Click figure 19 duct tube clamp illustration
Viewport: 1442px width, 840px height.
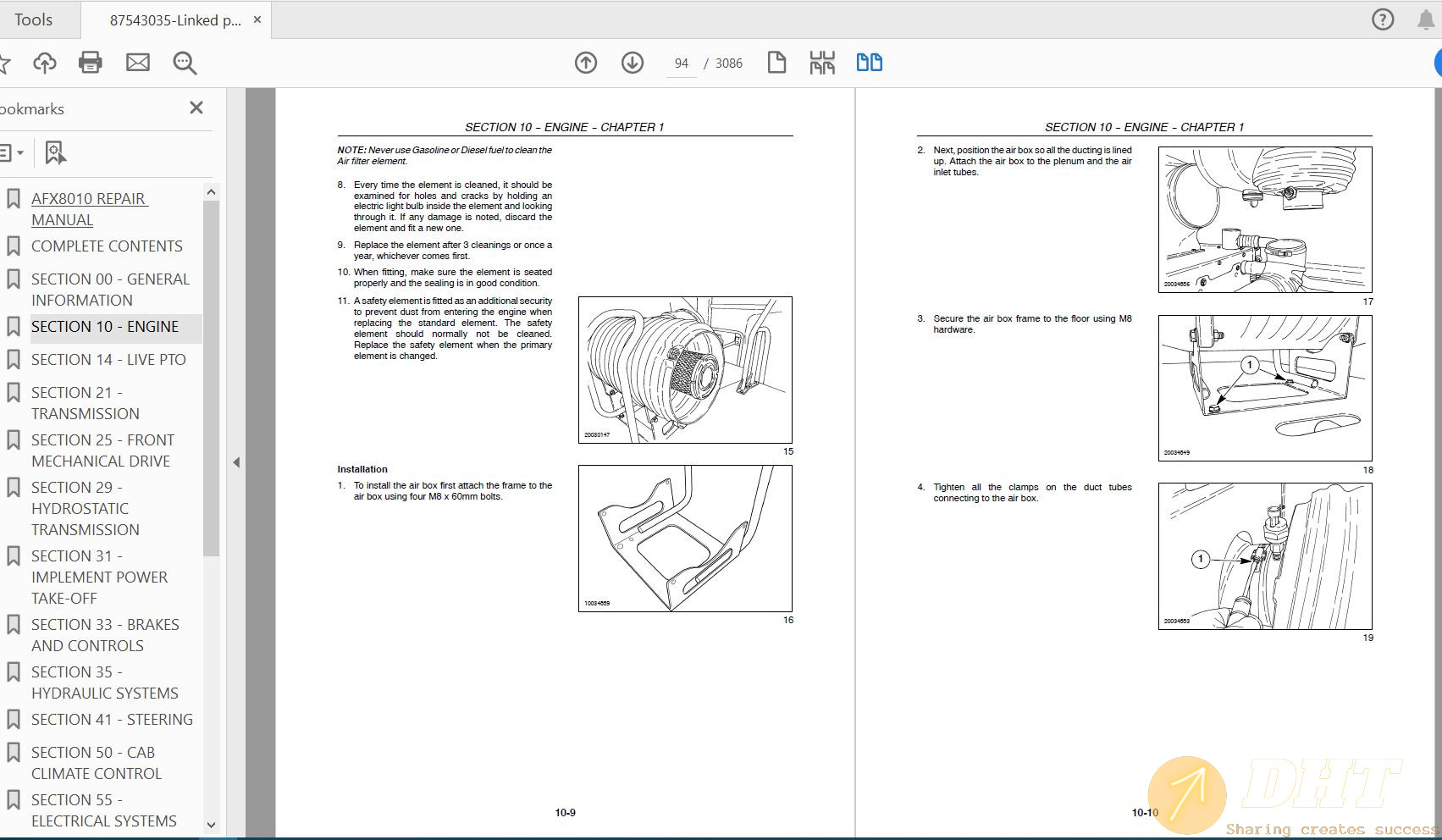1265,556
